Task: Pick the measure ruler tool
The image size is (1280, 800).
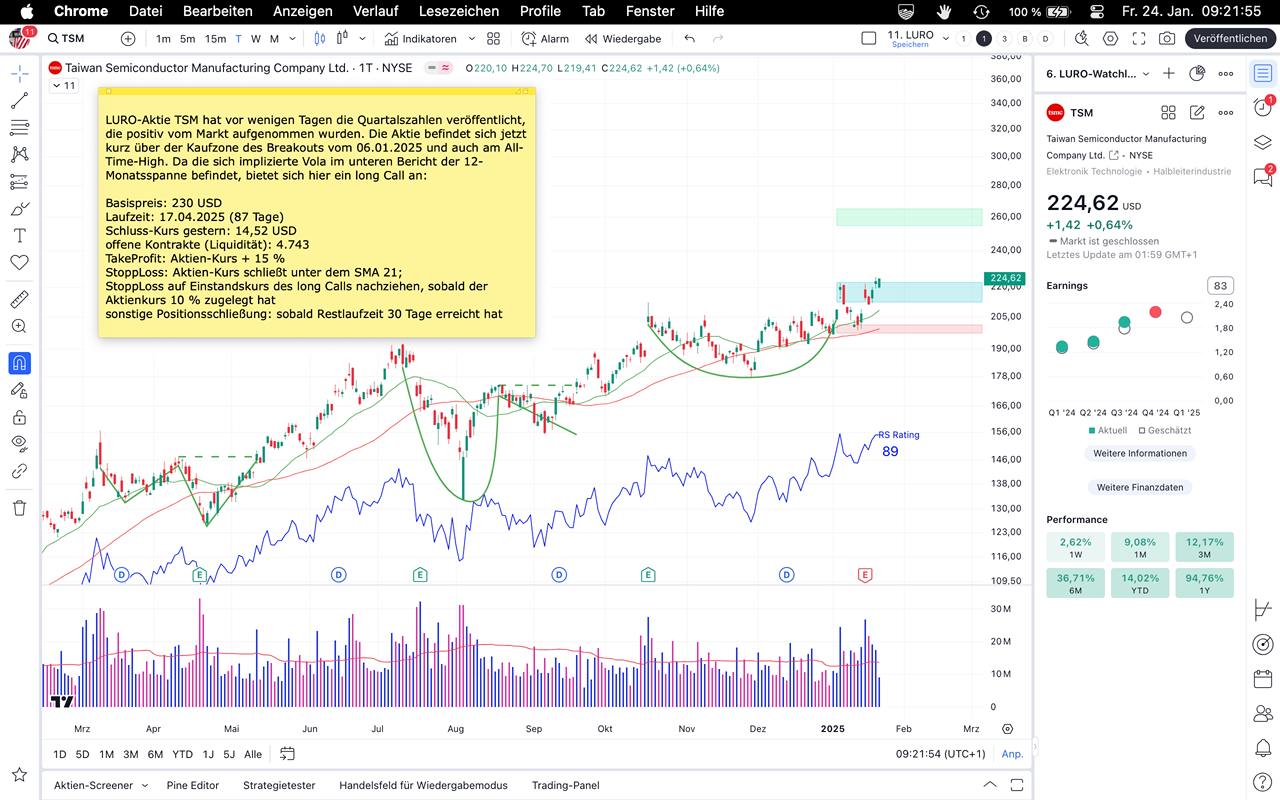Action: [x=19, y=299]
